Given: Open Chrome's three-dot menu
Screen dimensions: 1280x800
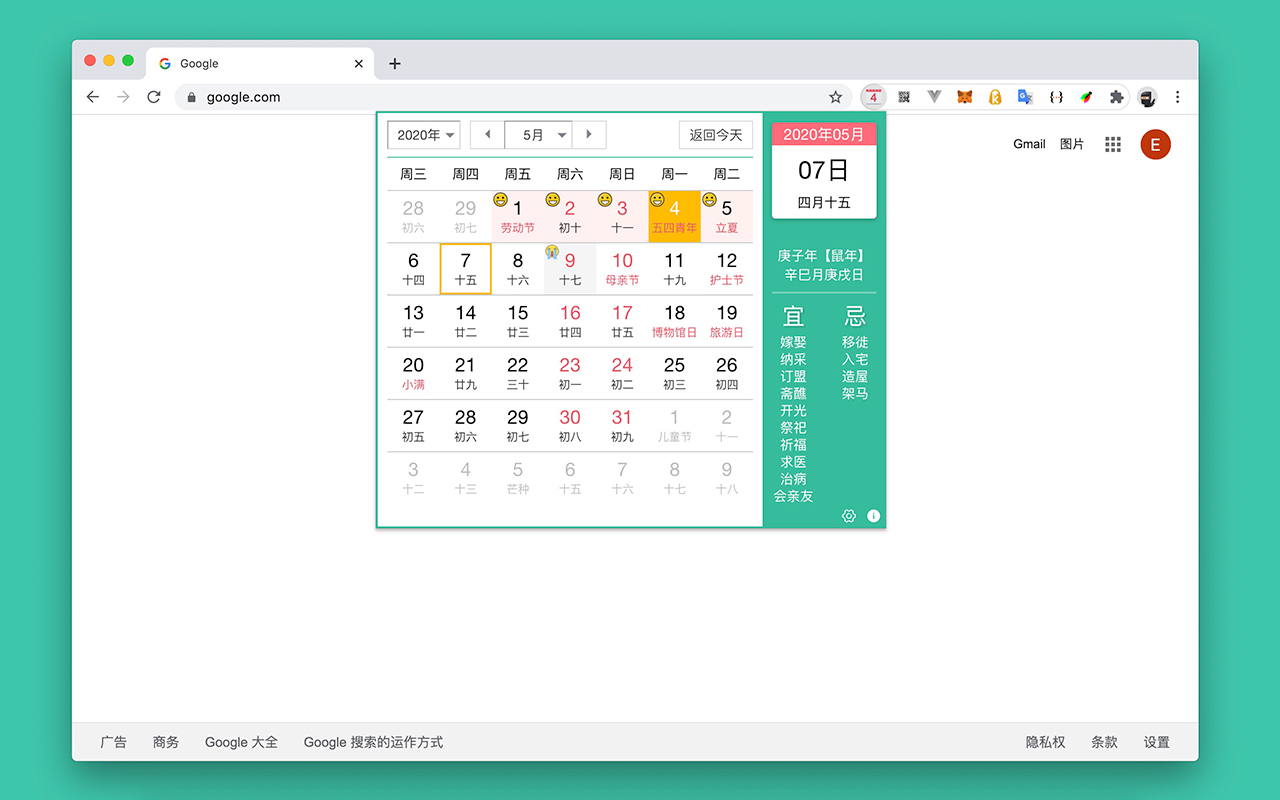Looking at the screenshot, I should pyautogui.click(x=1177, y=97).
